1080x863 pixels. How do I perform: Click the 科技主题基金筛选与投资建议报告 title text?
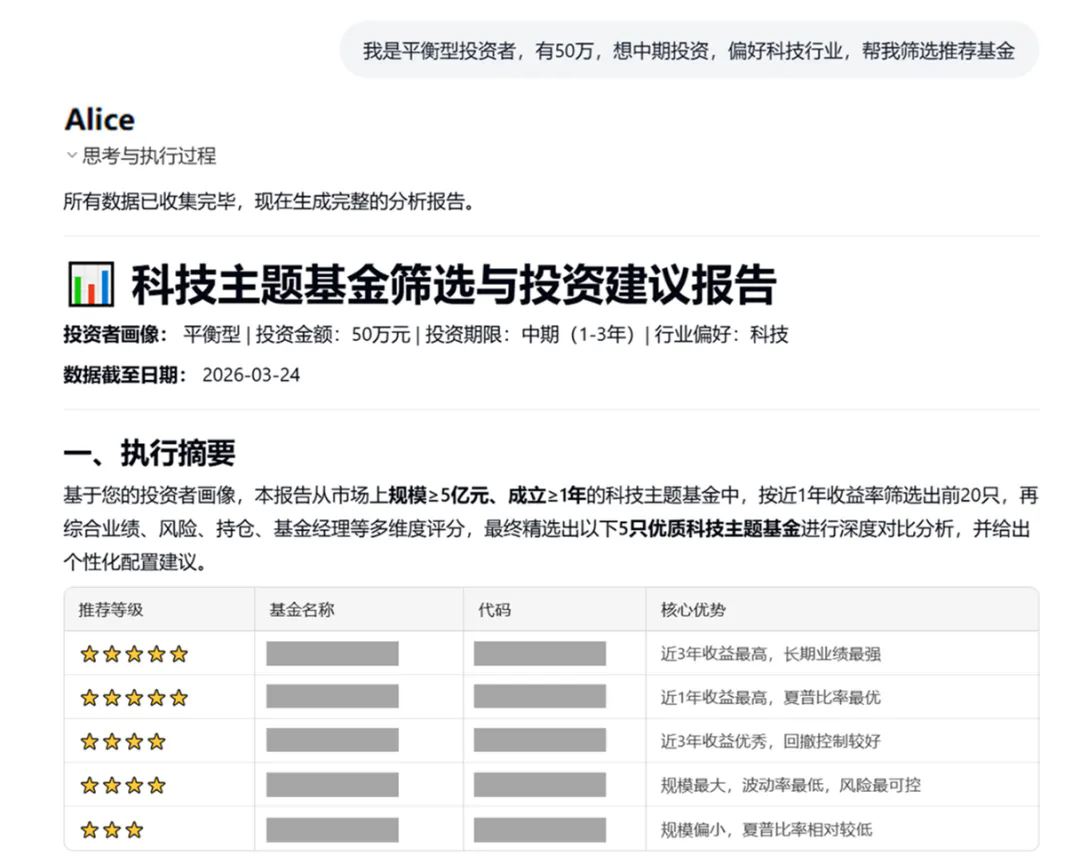[453, 285]
